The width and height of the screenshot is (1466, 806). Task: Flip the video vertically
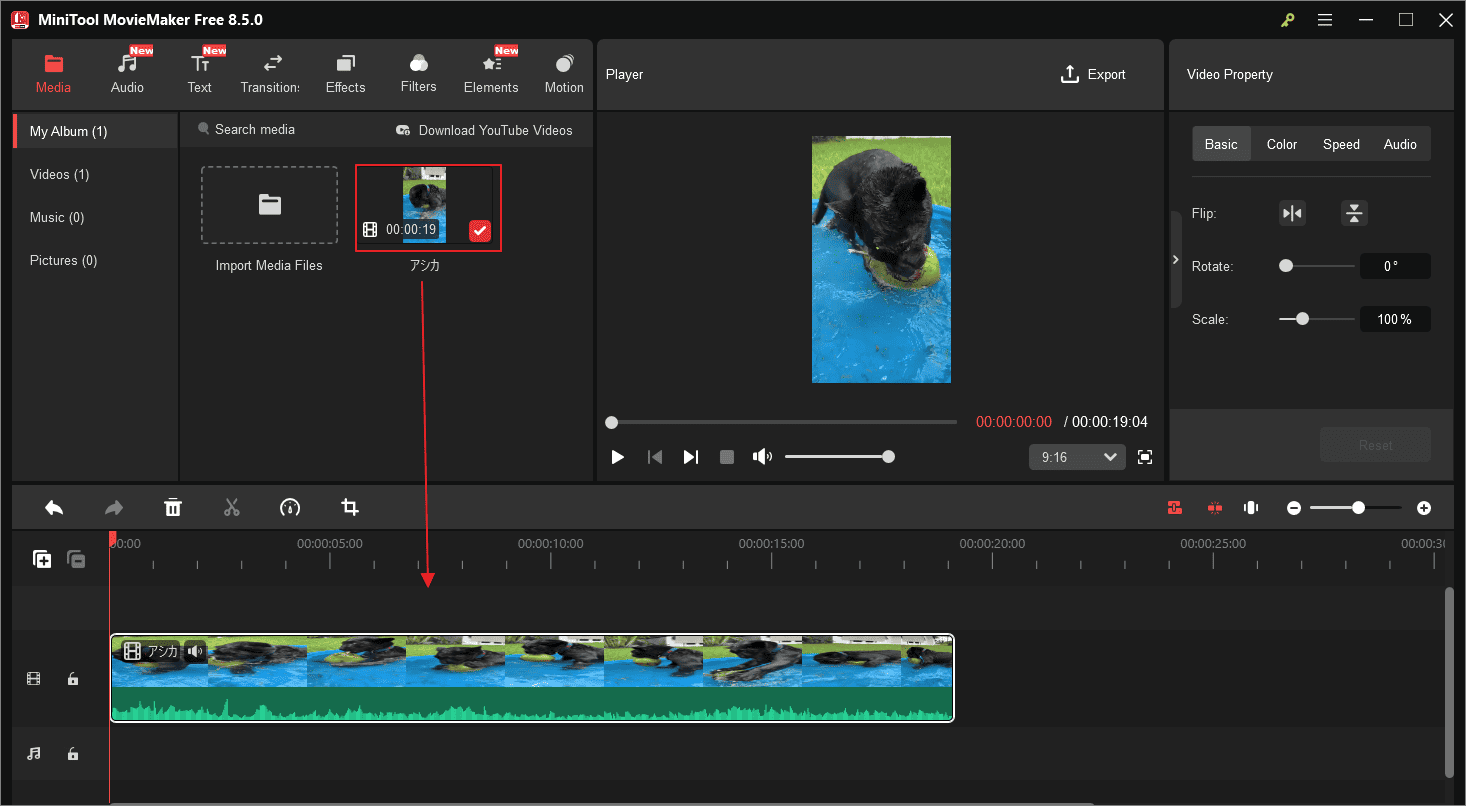[x=1354, y=213]
